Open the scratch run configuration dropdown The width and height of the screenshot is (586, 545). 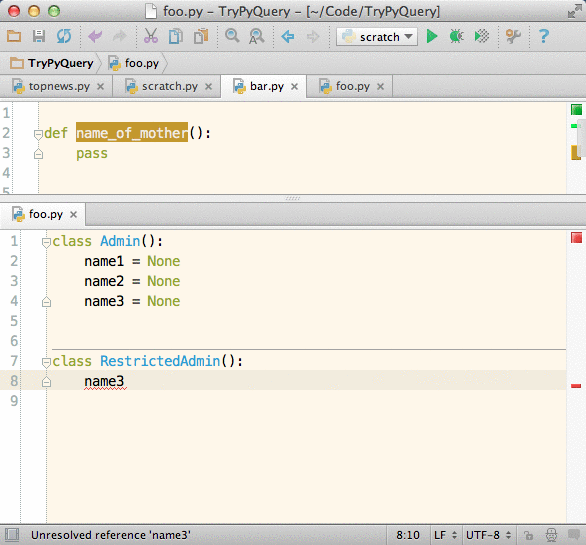(377, 37)
